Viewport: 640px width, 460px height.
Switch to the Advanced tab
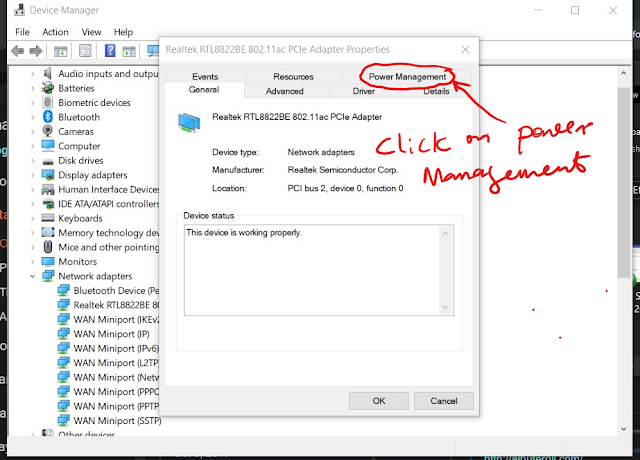[x=284, y=91]
